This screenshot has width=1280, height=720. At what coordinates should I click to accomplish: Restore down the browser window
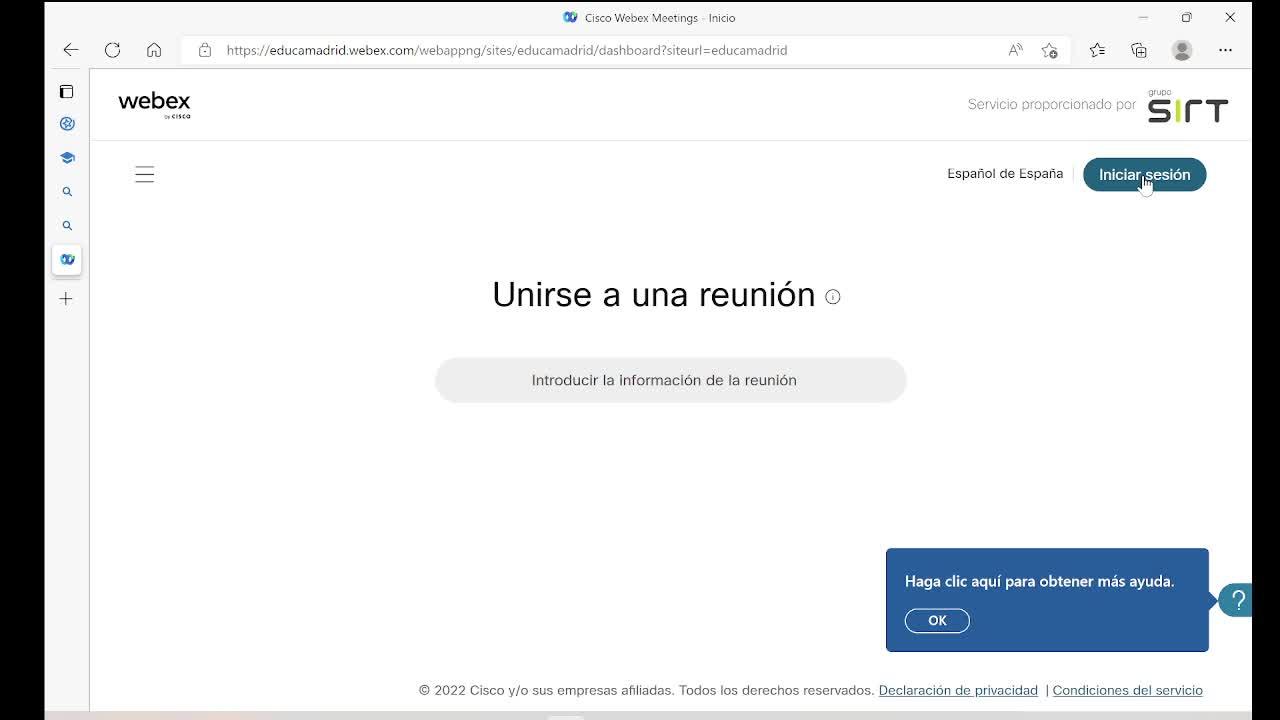click(1186, 17)
